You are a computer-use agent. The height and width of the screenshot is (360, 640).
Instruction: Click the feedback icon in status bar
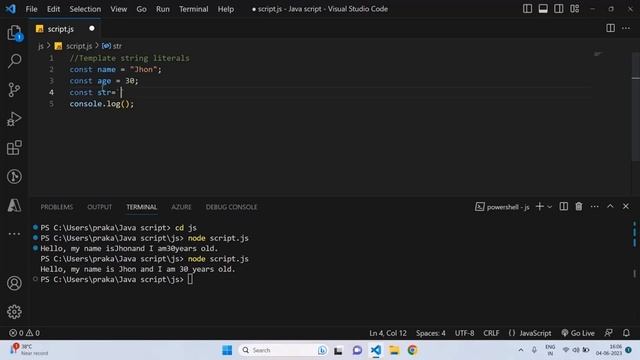point(609,333)
